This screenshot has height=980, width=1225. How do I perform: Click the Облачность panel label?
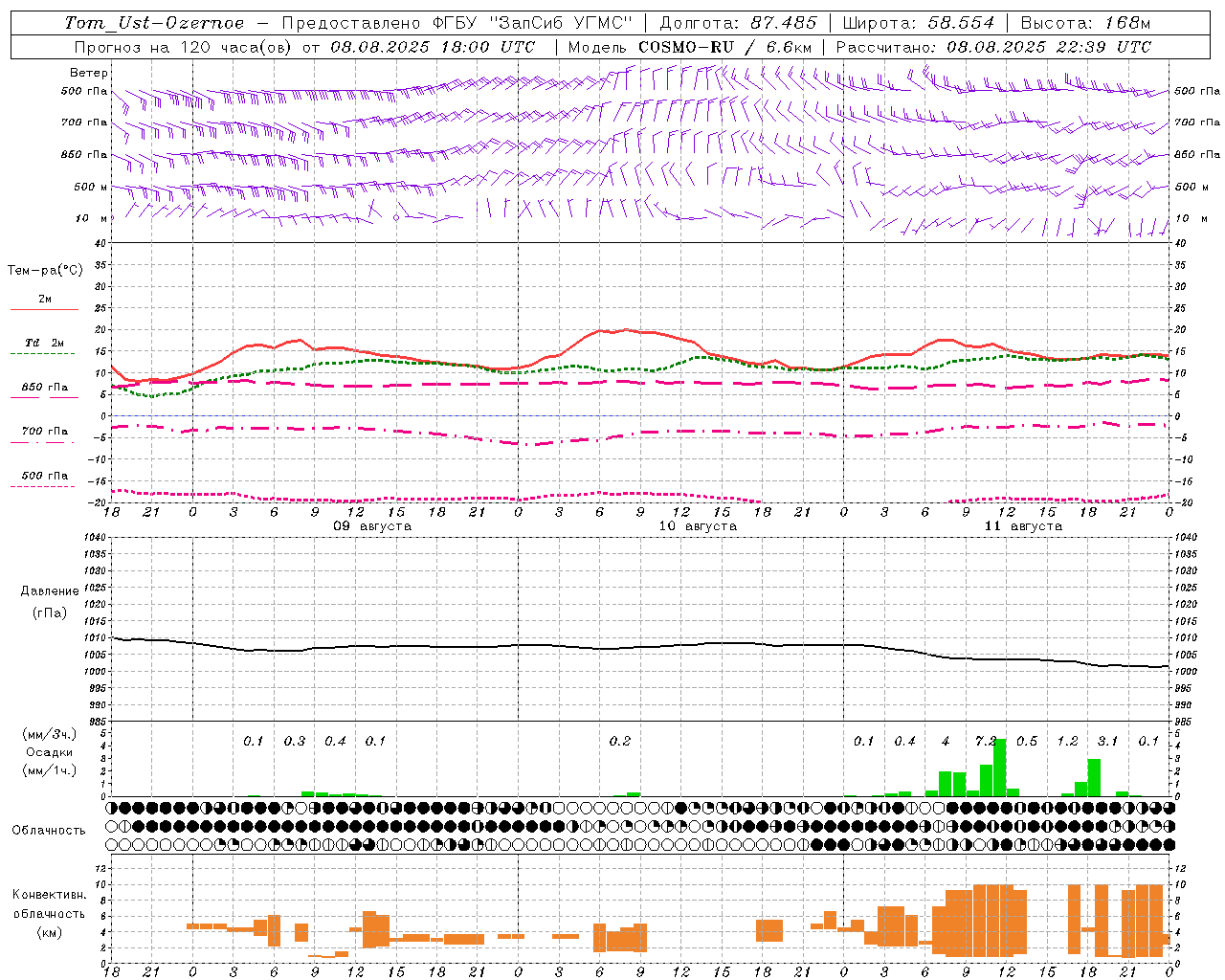[x=49, y=831]
